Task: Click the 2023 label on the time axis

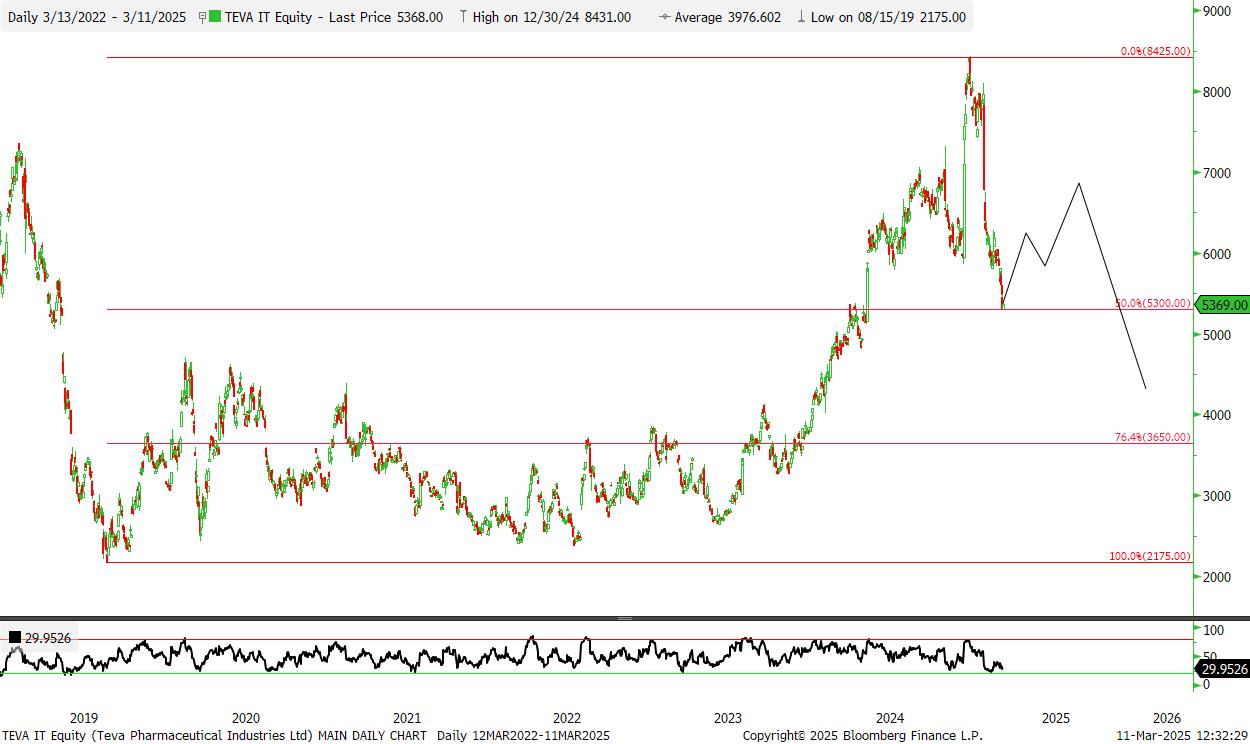Action: pyautogui.click(x=727, y=718)
